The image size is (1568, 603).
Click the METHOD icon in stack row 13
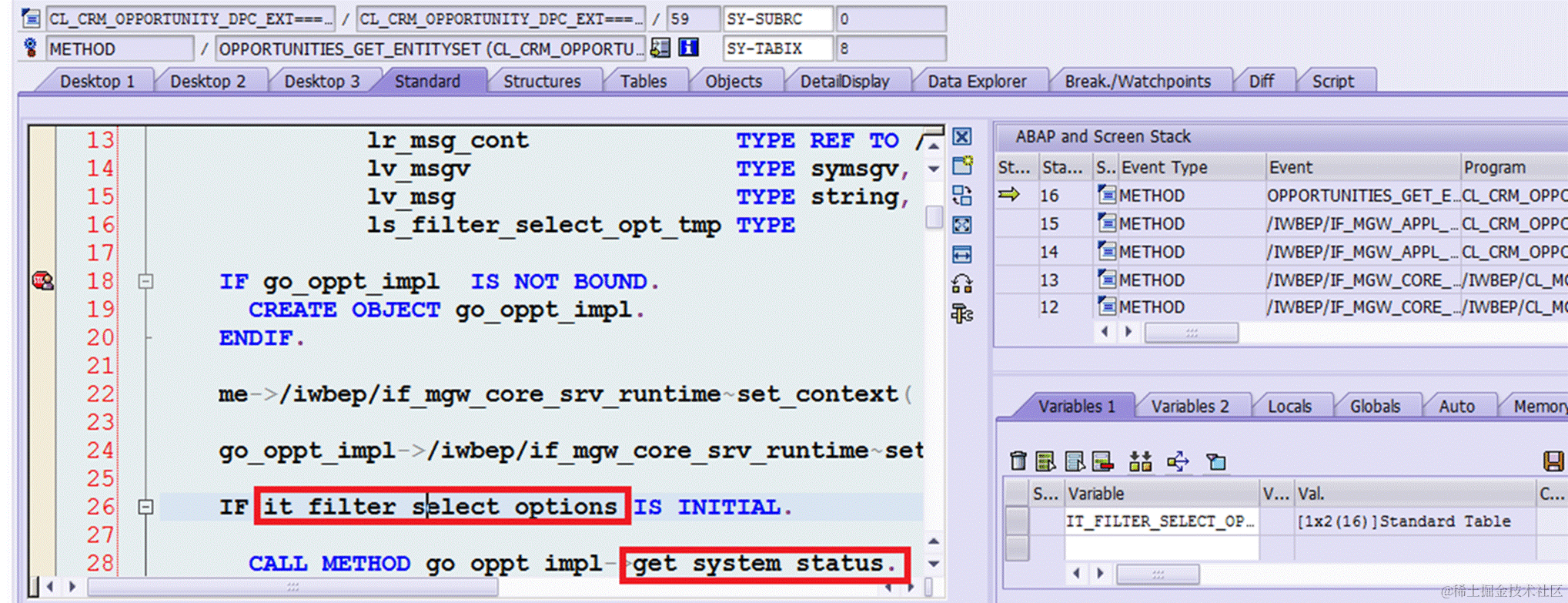(1107, 279)
